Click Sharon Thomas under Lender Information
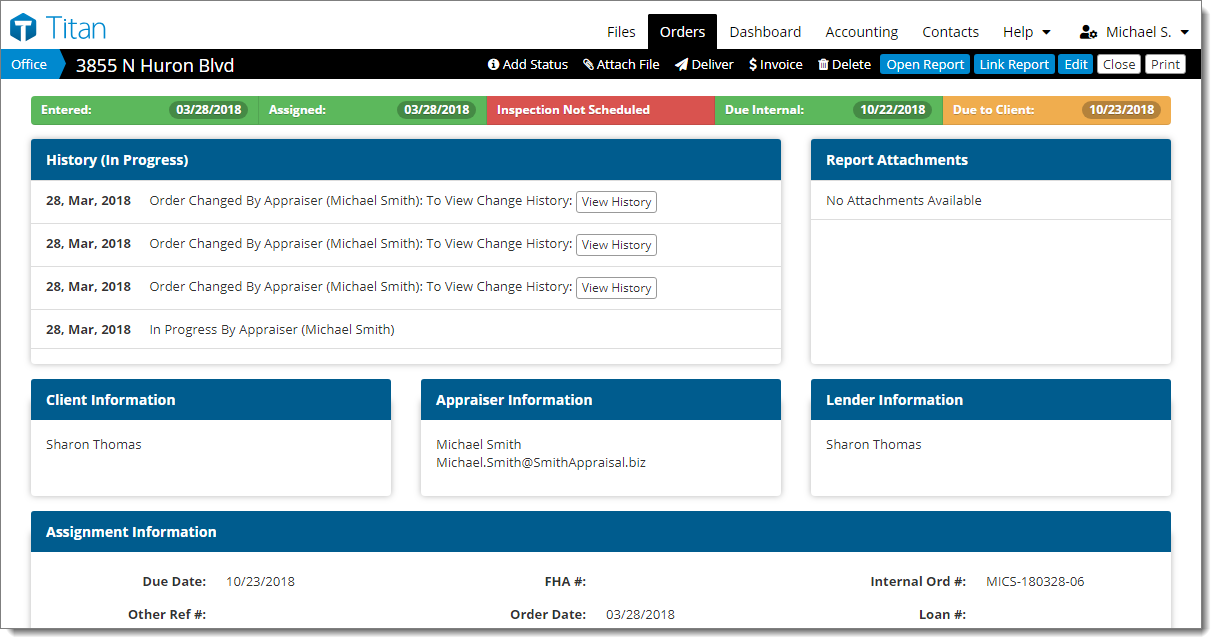The width and height of the screenshot is (1215, 640). [x=874, y=445]
